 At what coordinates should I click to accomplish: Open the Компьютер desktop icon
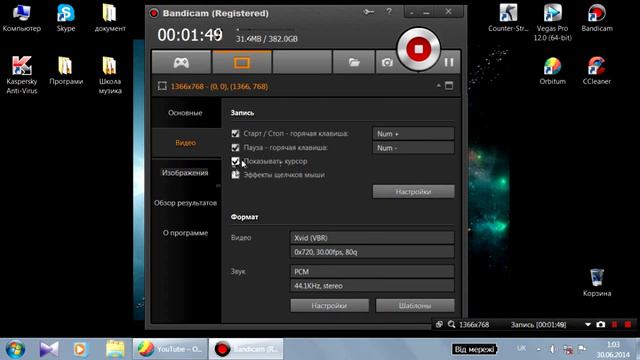[22, 18]
